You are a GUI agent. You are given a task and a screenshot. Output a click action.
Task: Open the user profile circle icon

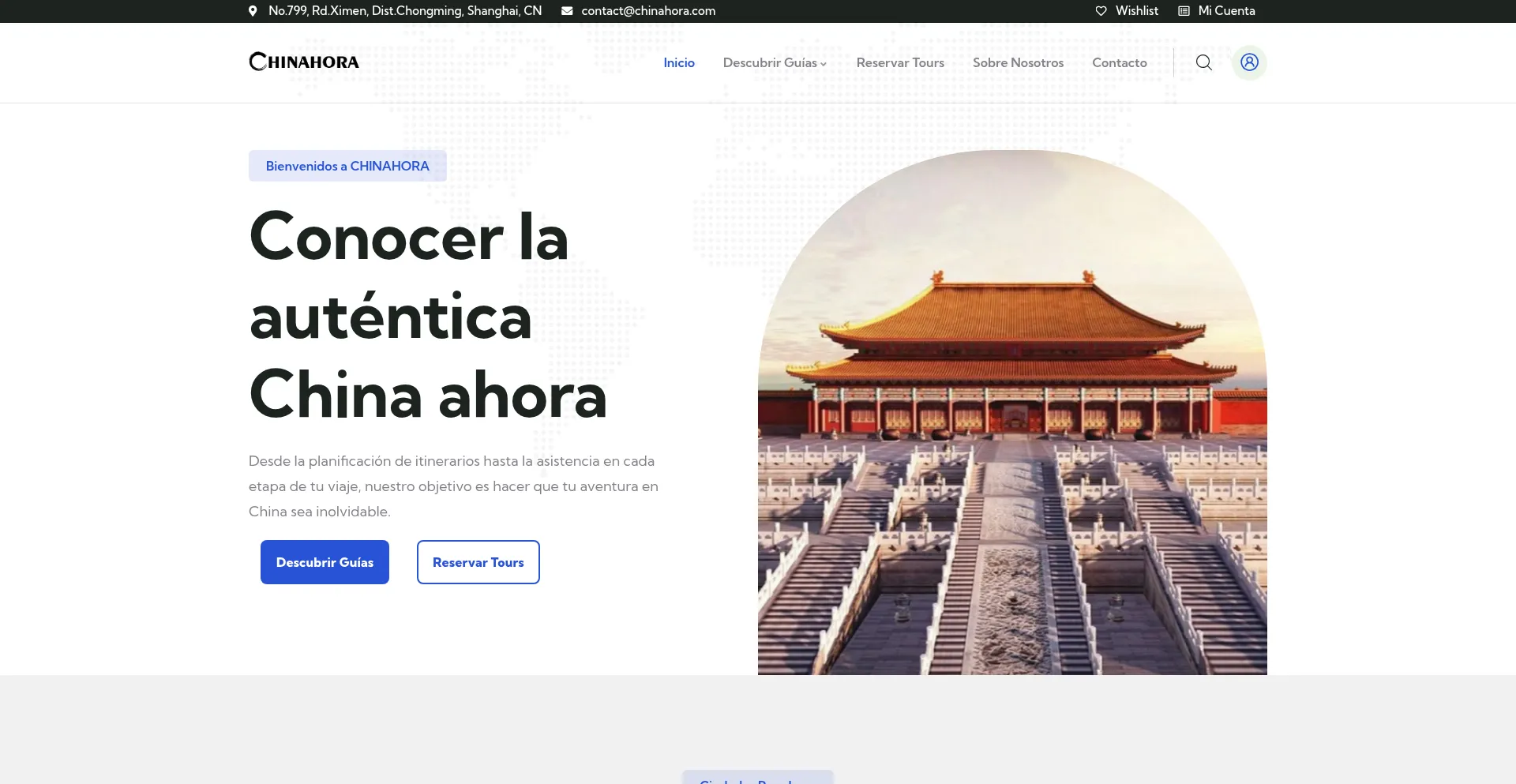click(x=1249, y=62)
